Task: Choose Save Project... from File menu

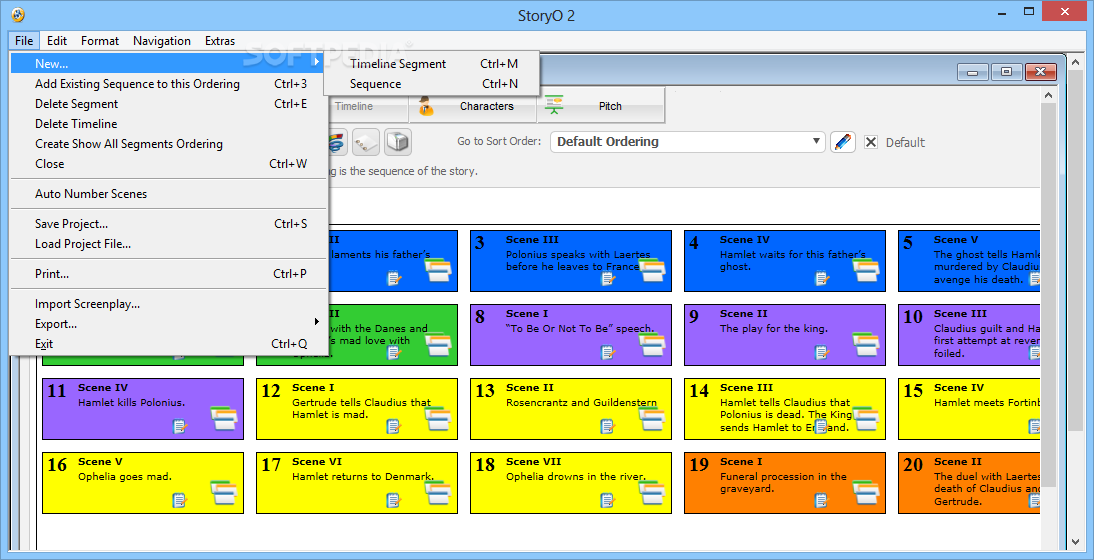Action: point(169,224)
